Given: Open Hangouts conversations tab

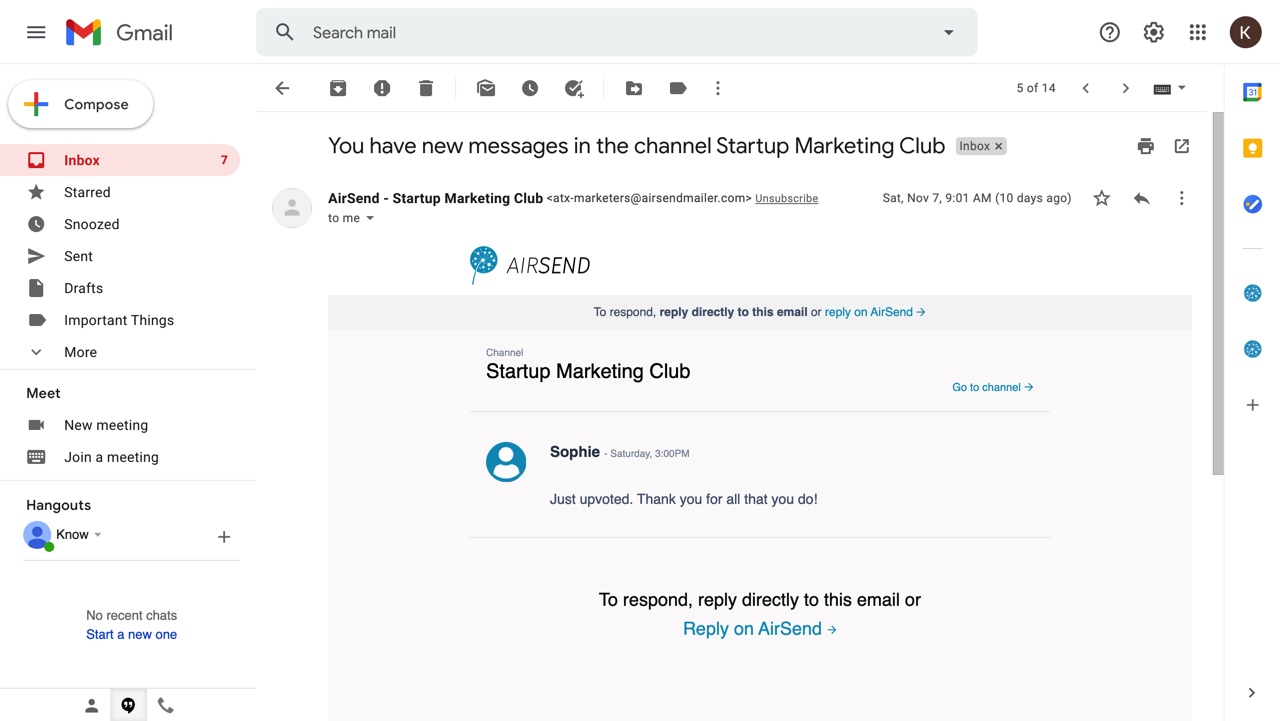Looking at the screenshot, I should (x=128, y=705).
